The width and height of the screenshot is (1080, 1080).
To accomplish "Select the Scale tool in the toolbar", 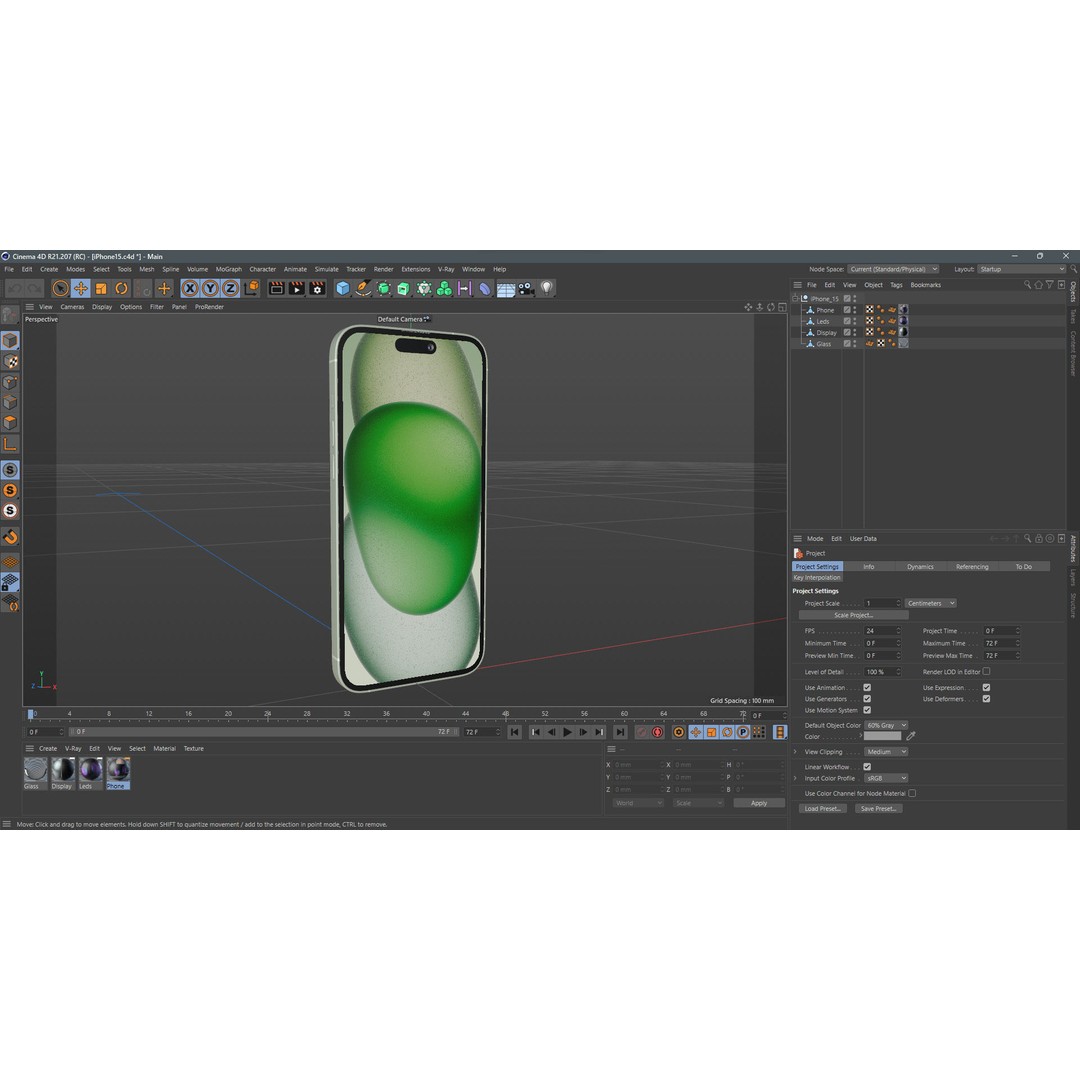I will pyautogui.click(x=100, y=289).
